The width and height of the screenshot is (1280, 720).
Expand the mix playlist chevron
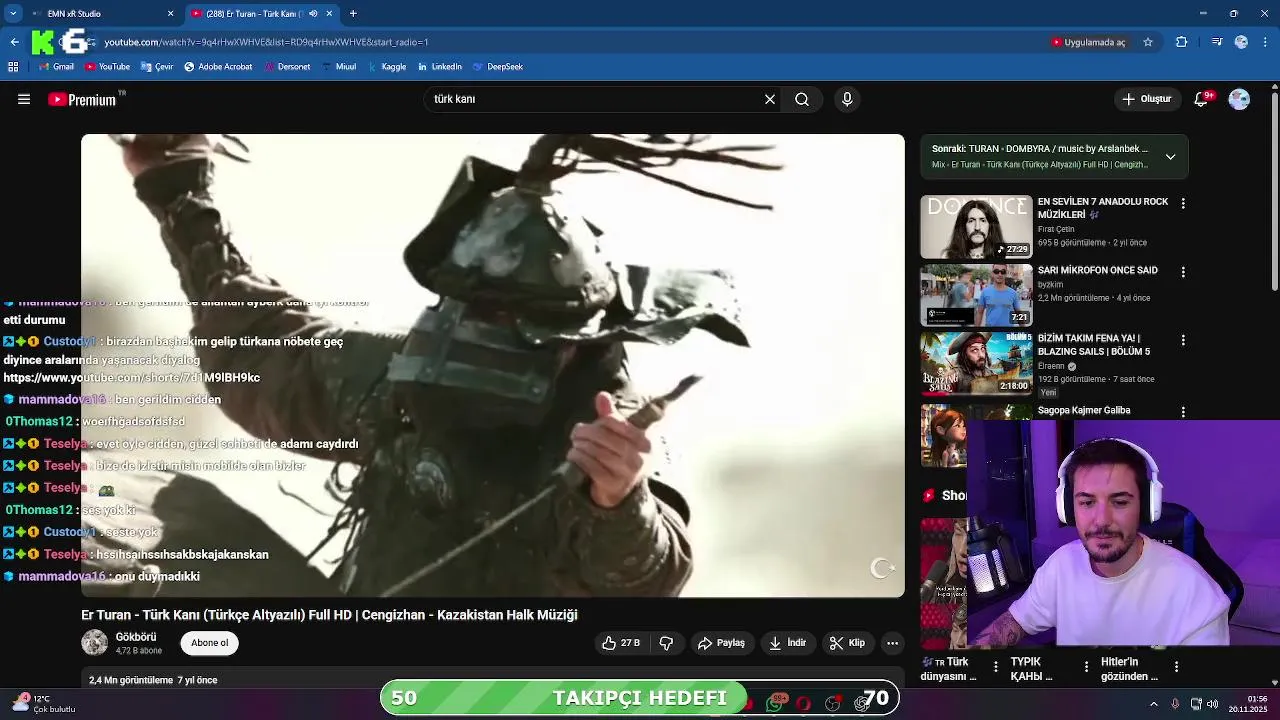1170,157
